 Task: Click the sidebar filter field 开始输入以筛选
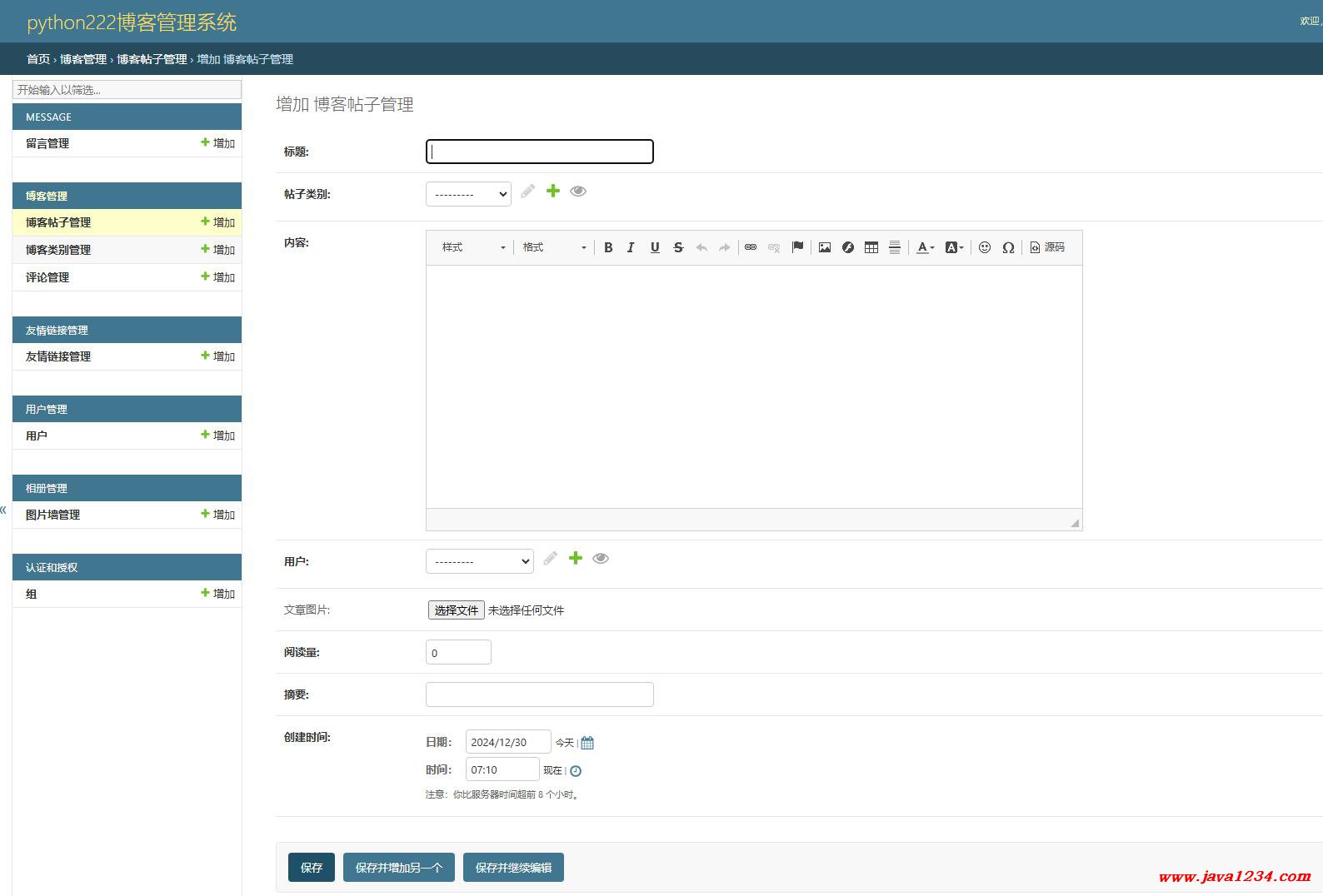click(127, 89)
